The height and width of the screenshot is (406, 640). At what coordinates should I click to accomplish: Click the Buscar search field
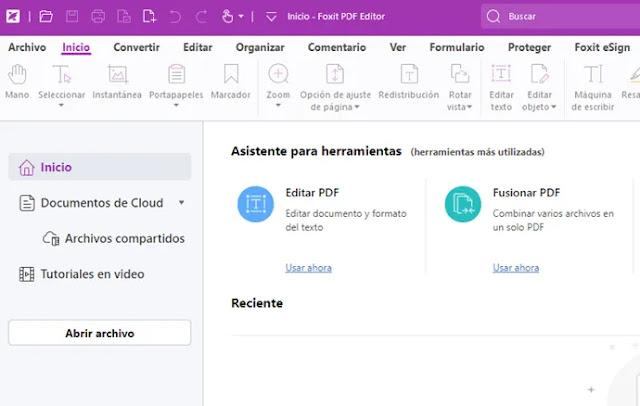pos(560,16)
